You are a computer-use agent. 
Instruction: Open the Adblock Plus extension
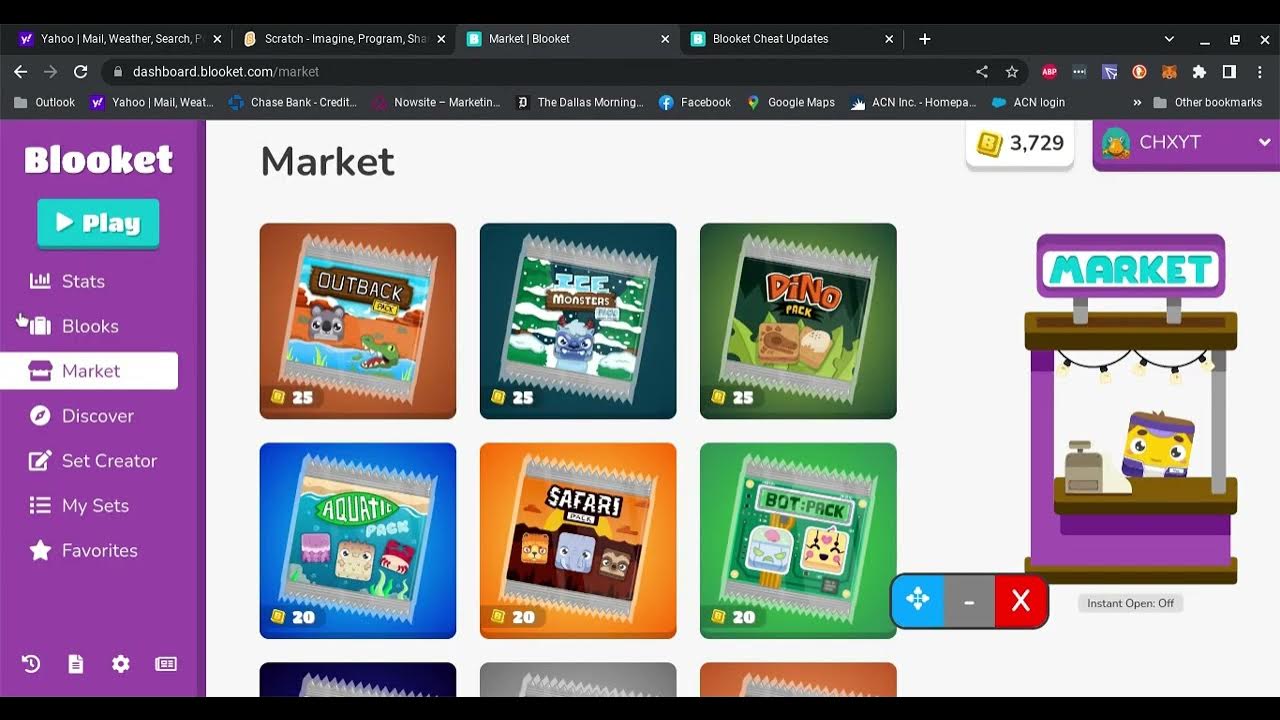[1049, 72]
